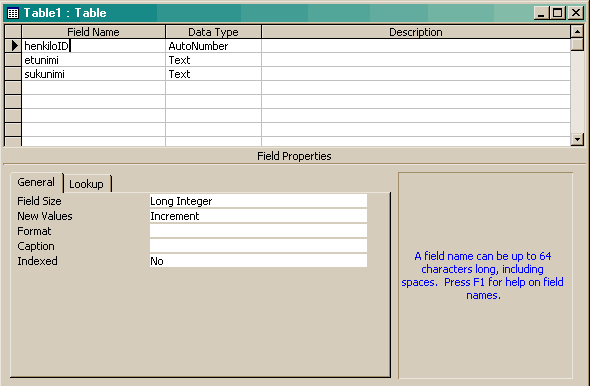The width and height of the screenshot is (590, 386).
Task: Select the row selector for etunimi
Action: [x=13, y=60]
